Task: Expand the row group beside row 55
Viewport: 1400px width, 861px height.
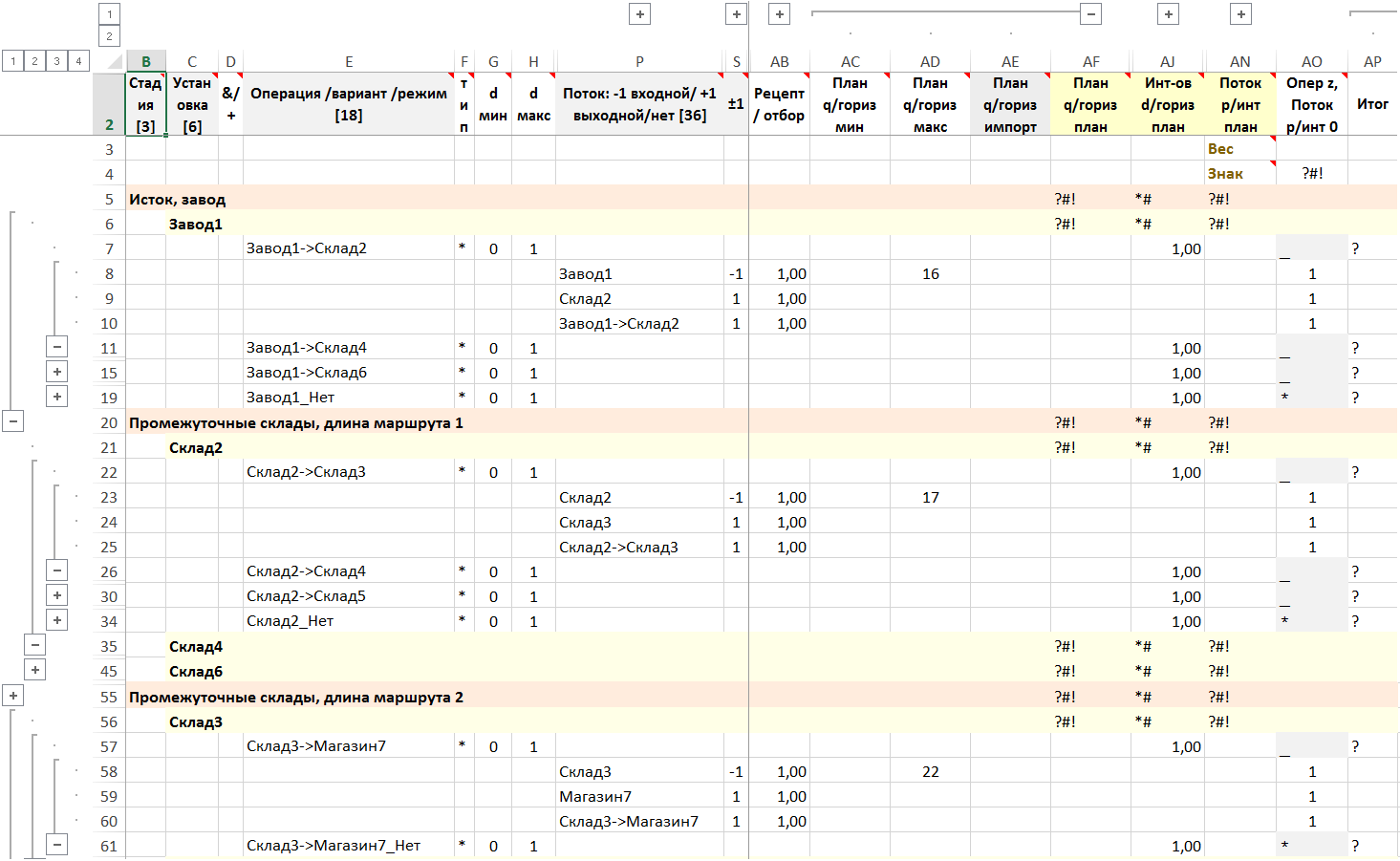Action: click(x=13, y=697)
